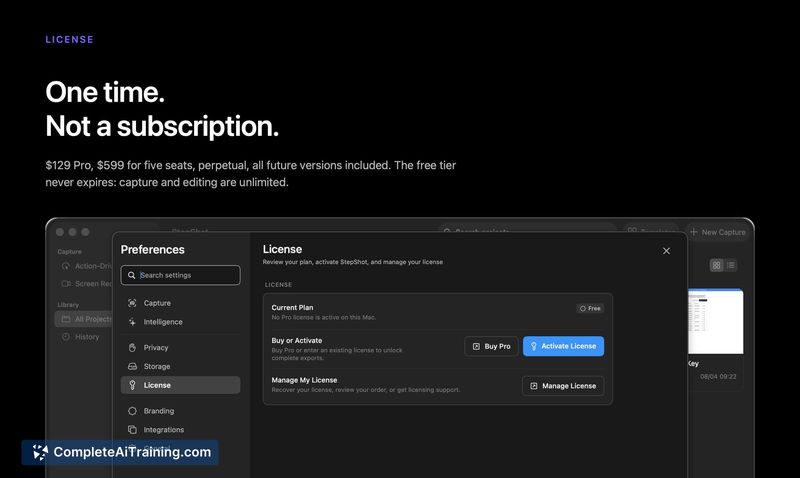This screenshot has width=800, height=478.
Task: Open Branding settings circle icon
Action: pyautogui.click(x=132, y=411)
